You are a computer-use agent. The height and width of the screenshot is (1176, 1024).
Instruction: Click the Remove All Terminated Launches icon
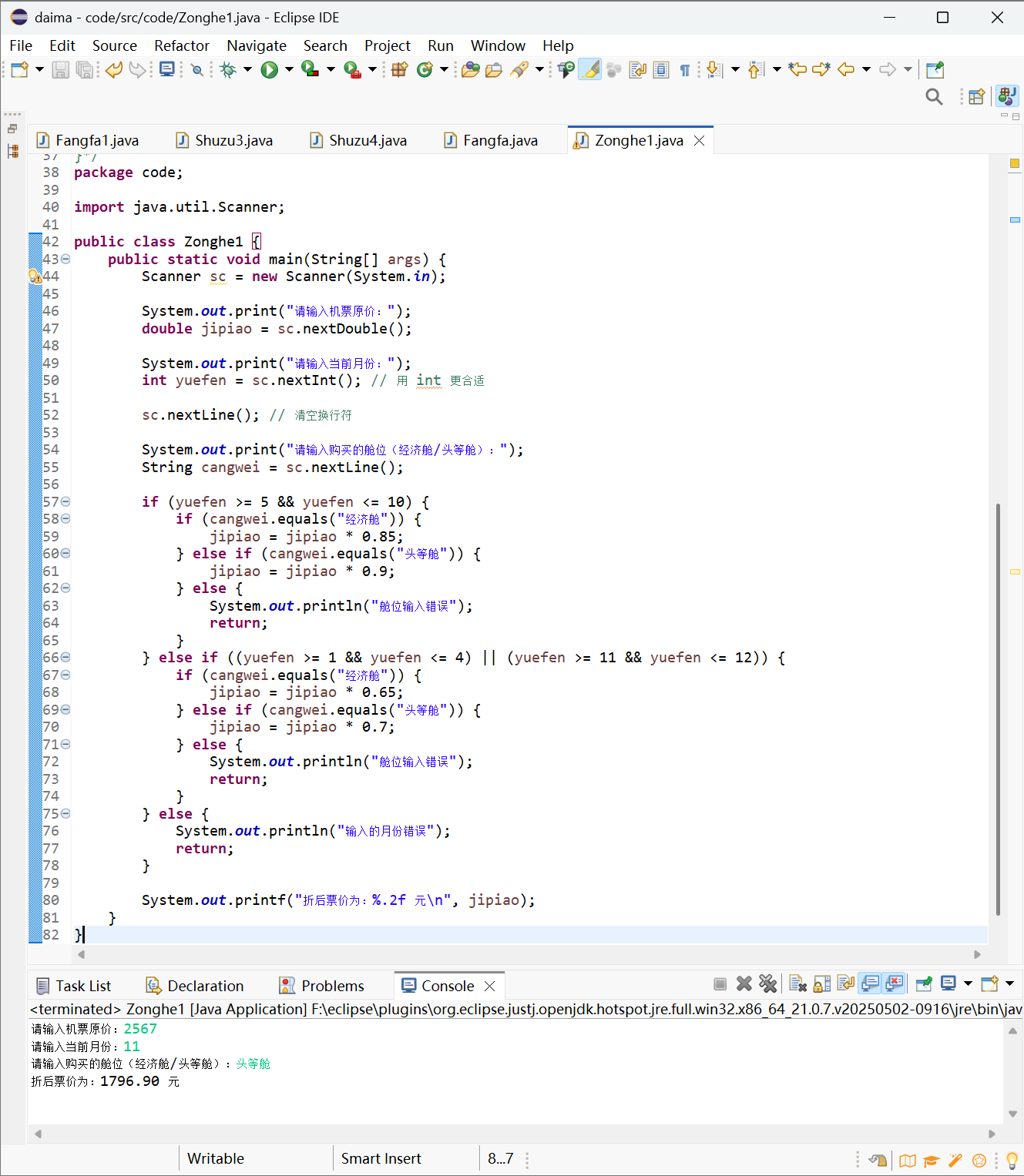tap(767, 983)
